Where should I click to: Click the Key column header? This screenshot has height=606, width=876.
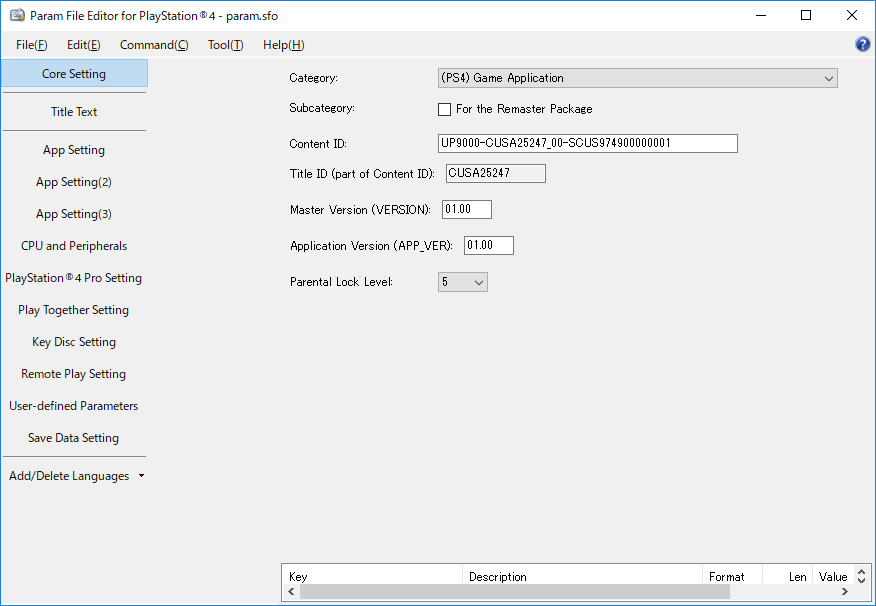[373, 576]
